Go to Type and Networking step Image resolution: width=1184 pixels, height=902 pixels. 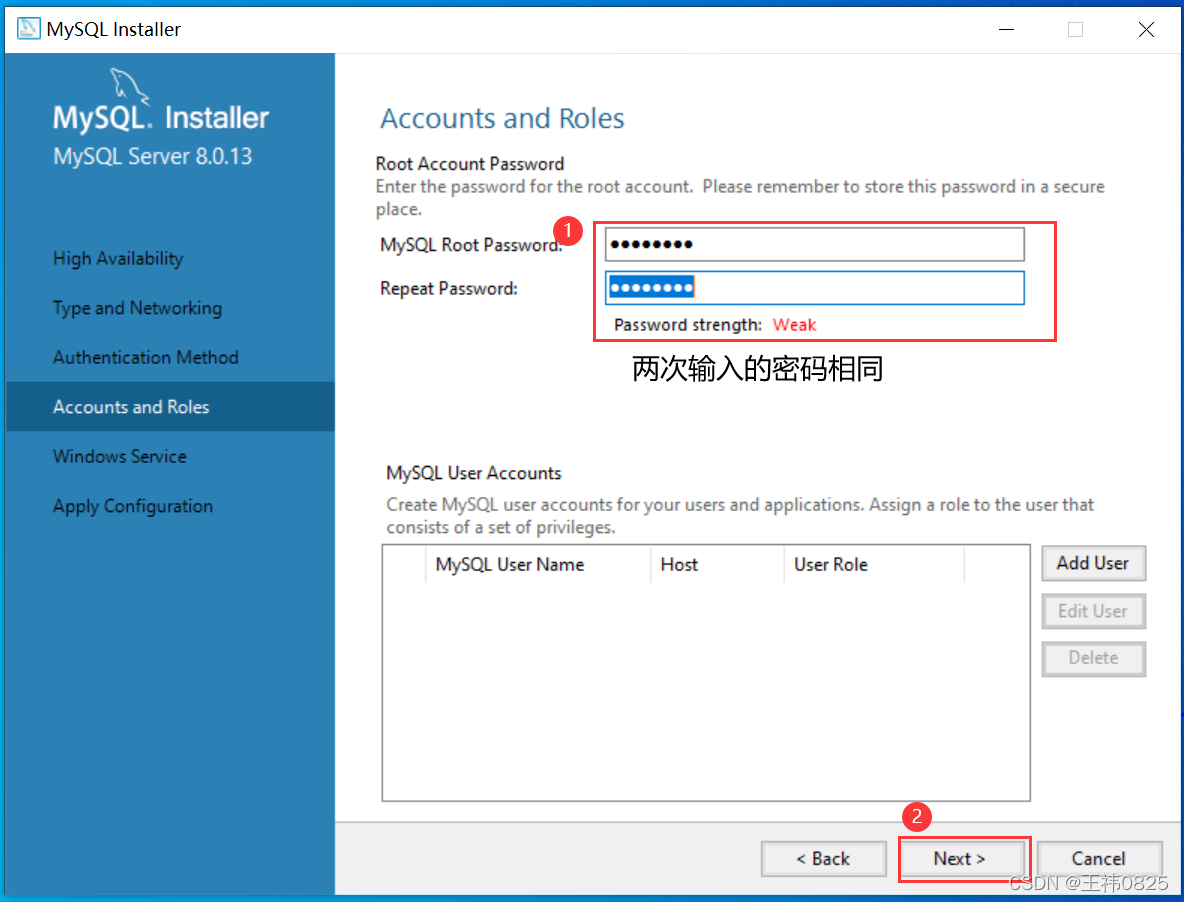137,308
